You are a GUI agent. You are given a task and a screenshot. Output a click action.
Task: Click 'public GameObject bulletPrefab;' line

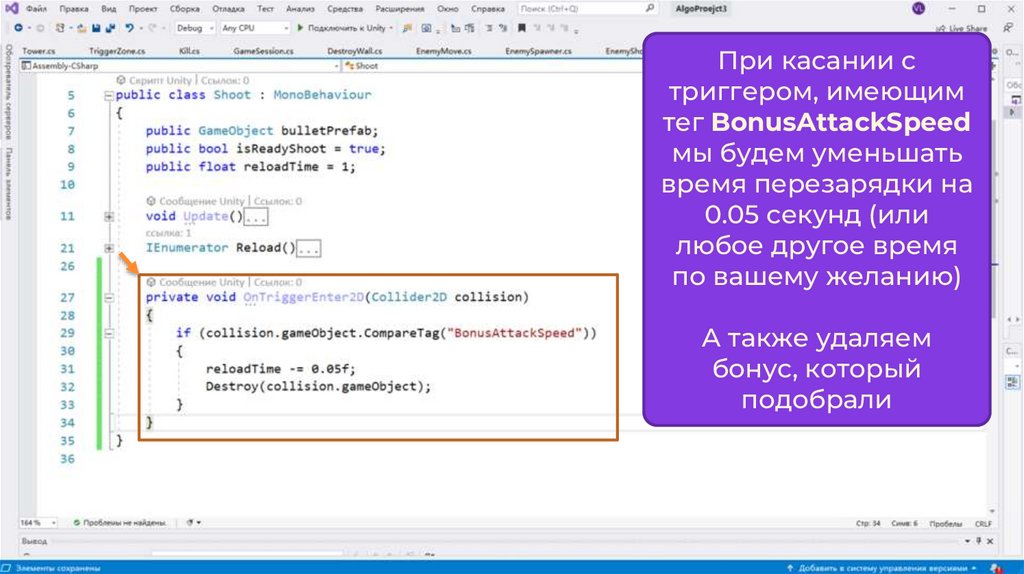tap(262, 131)
